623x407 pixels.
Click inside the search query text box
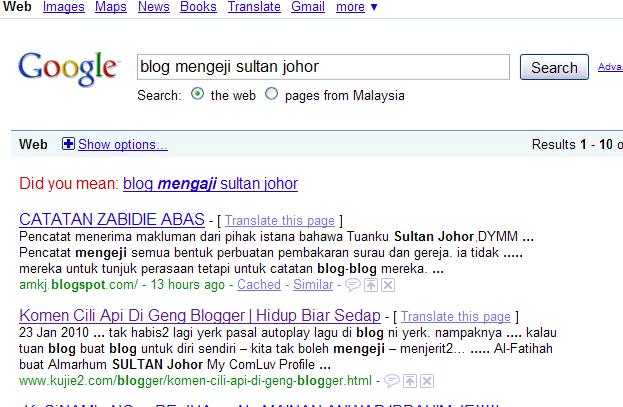[x=323, y=67]
